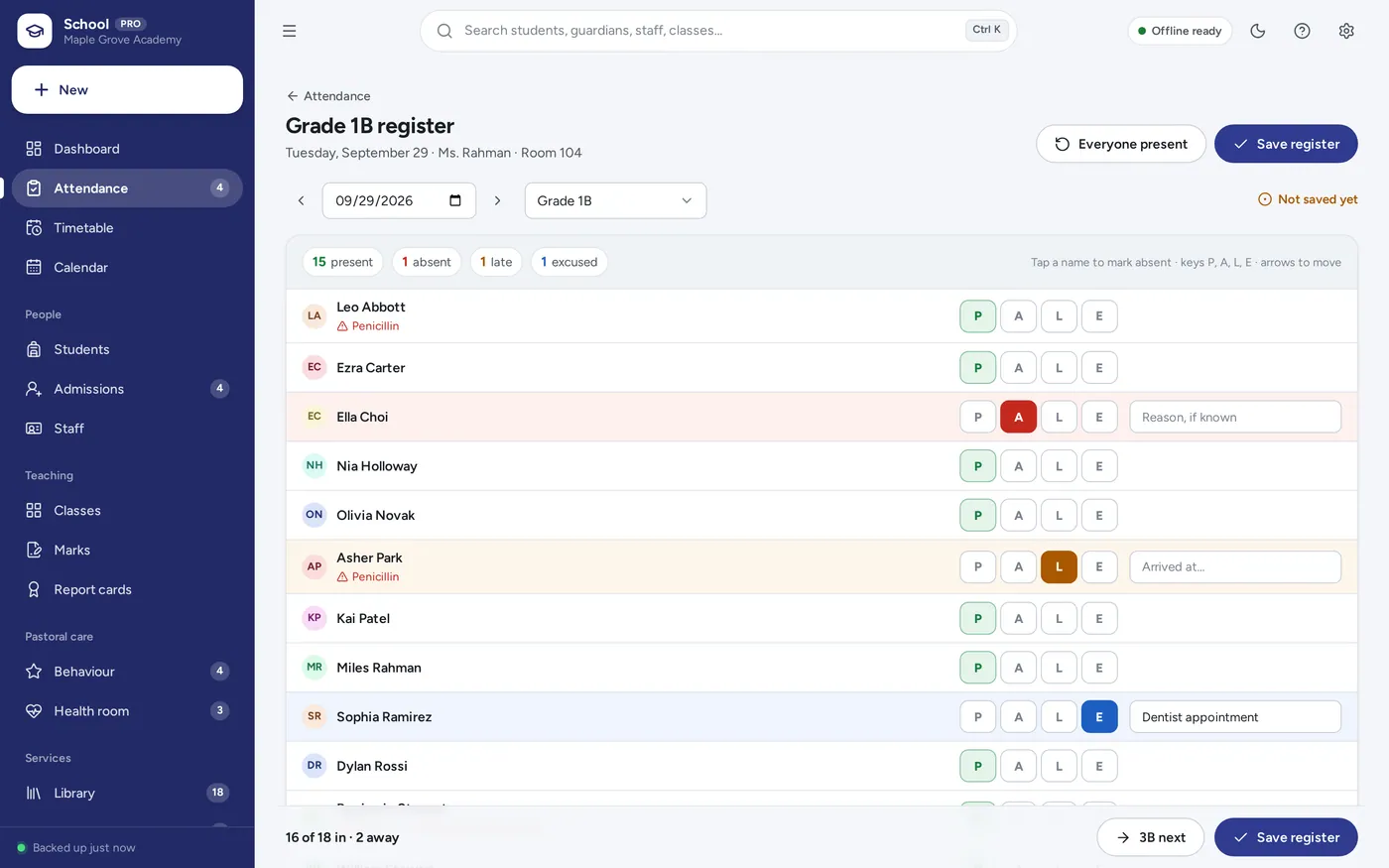Click Sophia Ramirez's Dentist appointment field
This screenshot has height=868, width=1389.
click(1235, 716)
